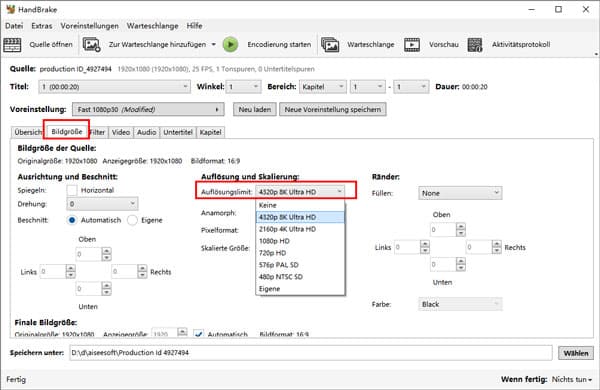This screenshot has height=390, width=600.
Task: Click the Neu laden button
Action: (x=255, y=109)
